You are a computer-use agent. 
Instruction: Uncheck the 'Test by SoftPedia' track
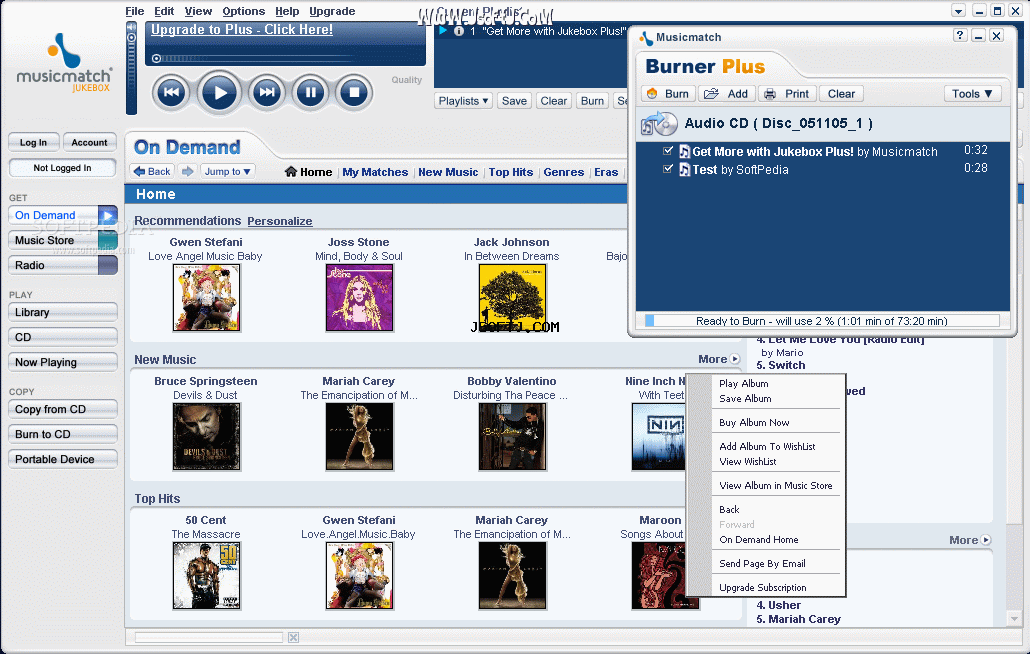tap(668, 169)
